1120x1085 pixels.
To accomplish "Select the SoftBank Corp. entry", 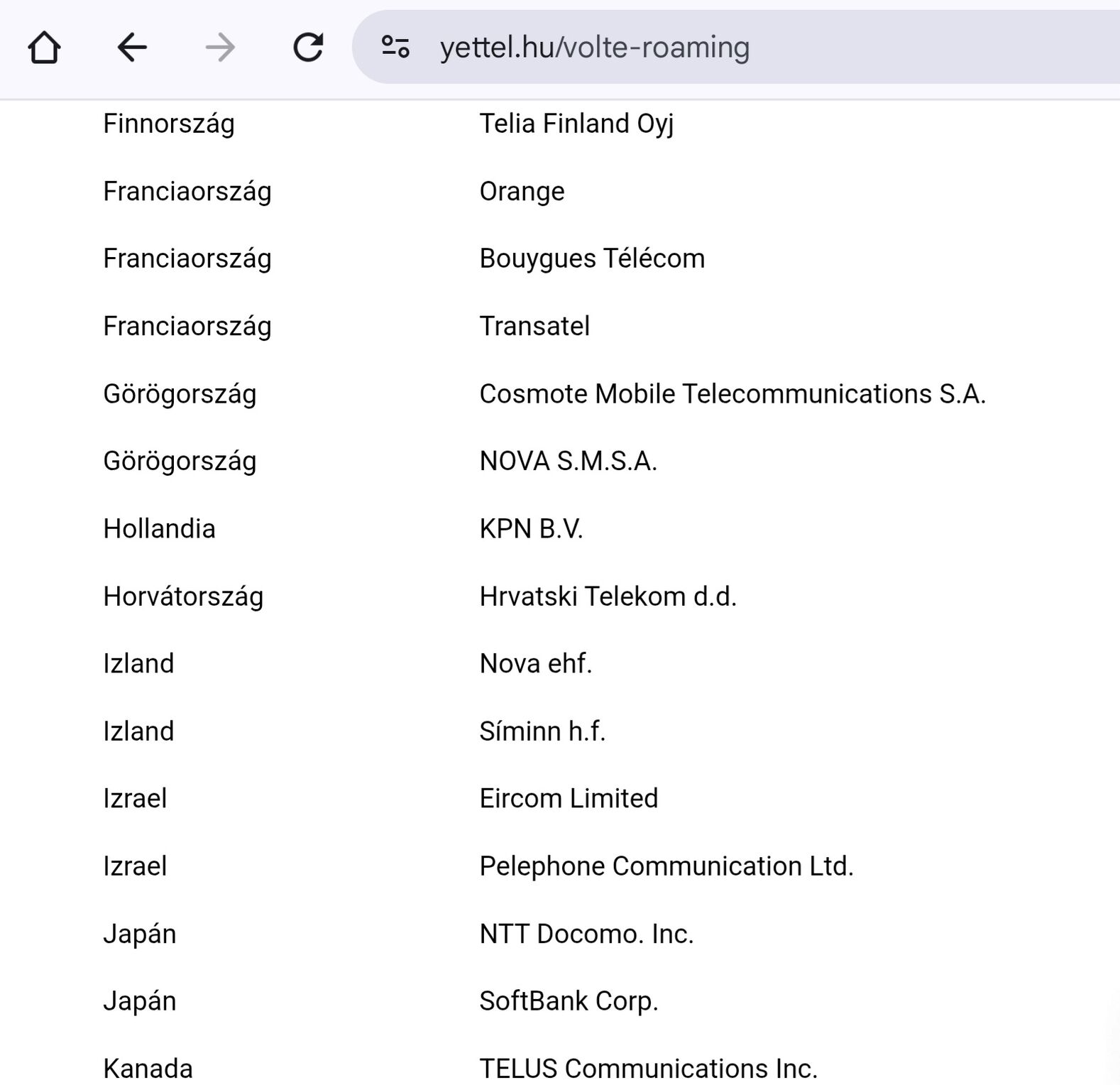I will coord(569,1001).
